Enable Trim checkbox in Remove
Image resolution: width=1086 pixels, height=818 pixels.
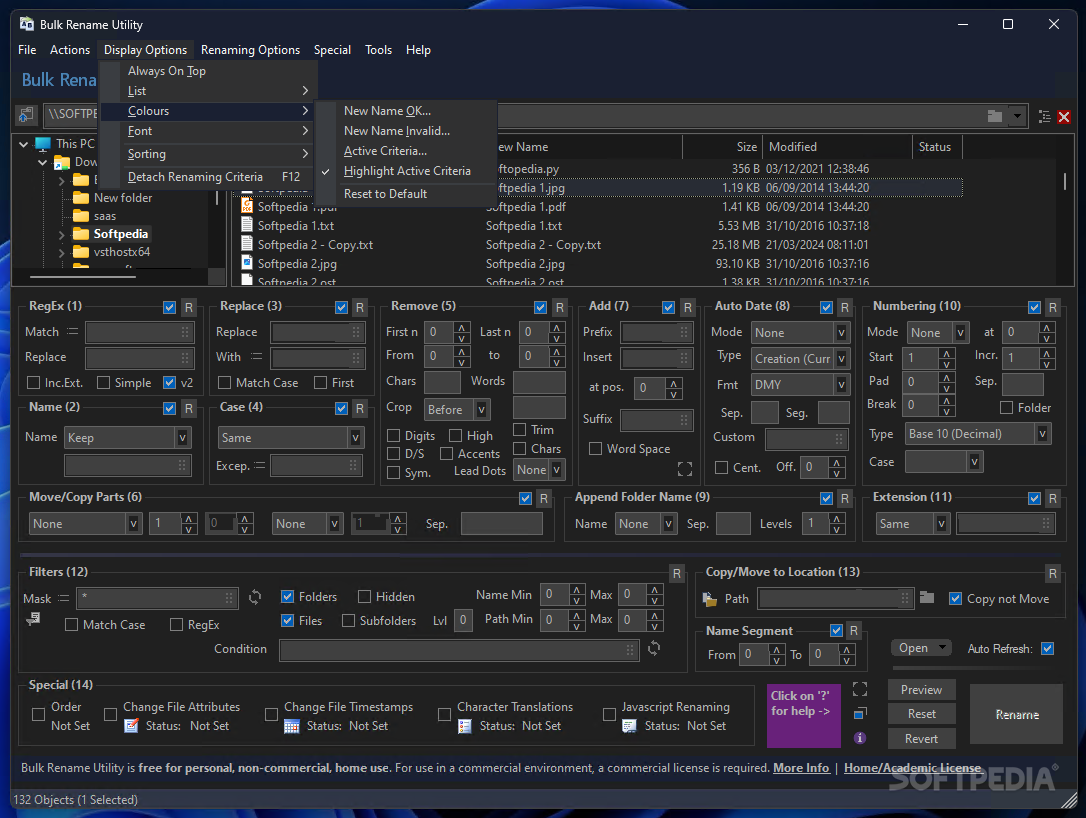(519, 430)
